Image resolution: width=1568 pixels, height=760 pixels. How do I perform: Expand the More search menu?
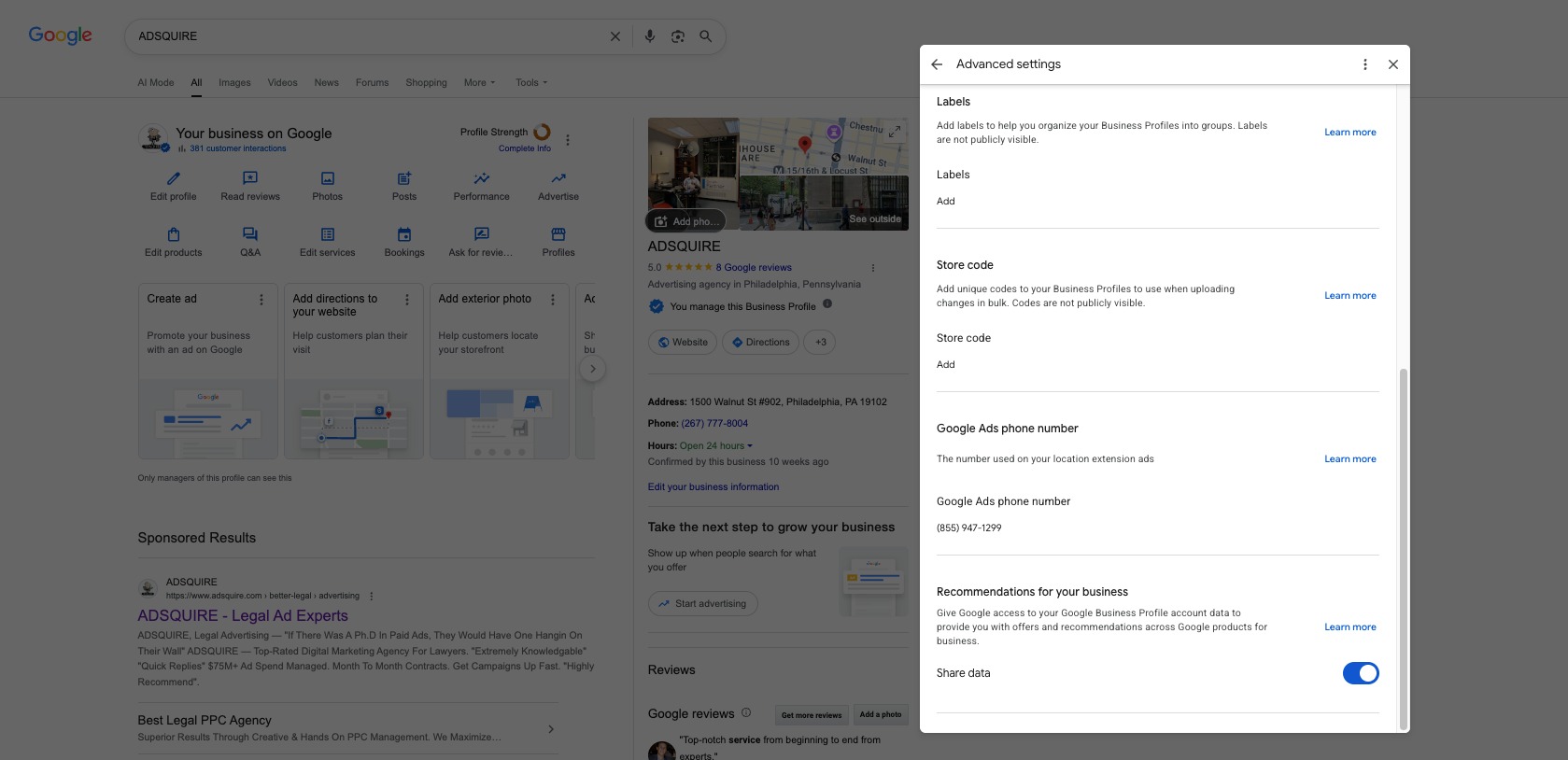[480, 82]
